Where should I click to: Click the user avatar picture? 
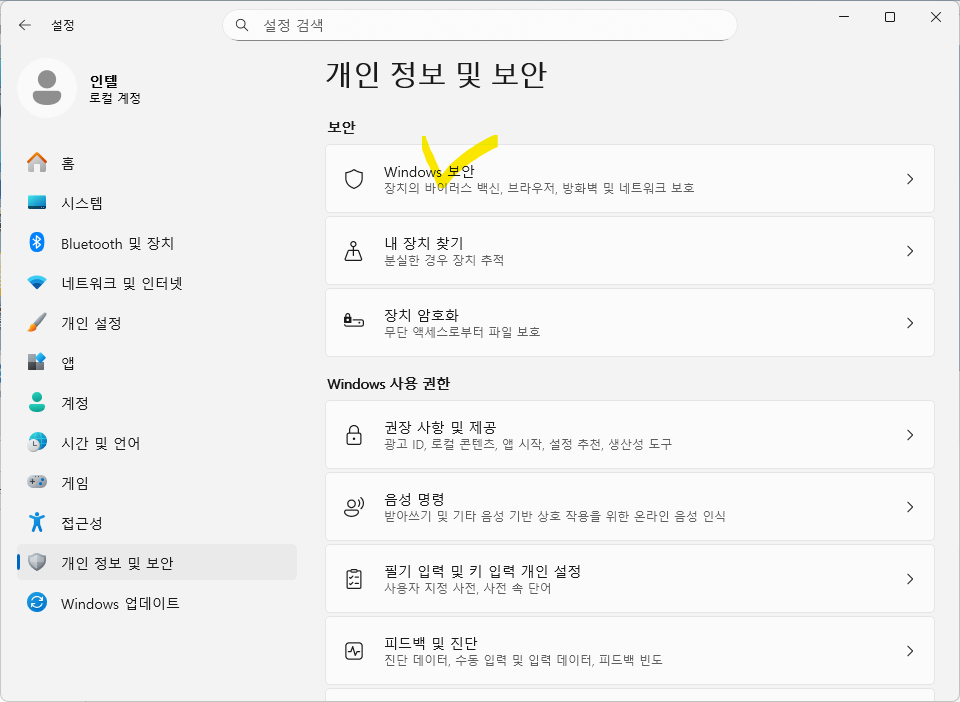pyautogui.click(x=47, y=88)
